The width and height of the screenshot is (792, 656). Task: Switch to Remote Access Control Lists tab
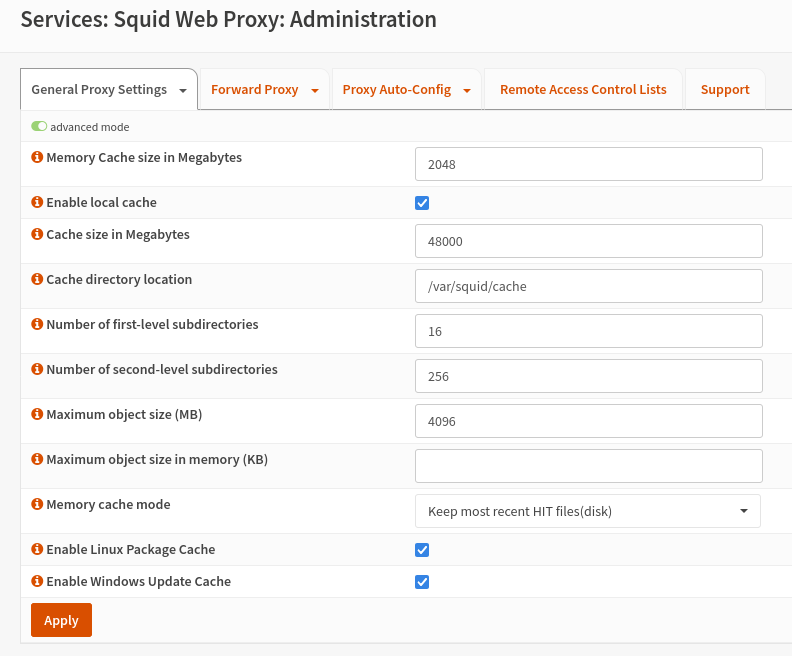pyautogui.click(x=583, y=90)
